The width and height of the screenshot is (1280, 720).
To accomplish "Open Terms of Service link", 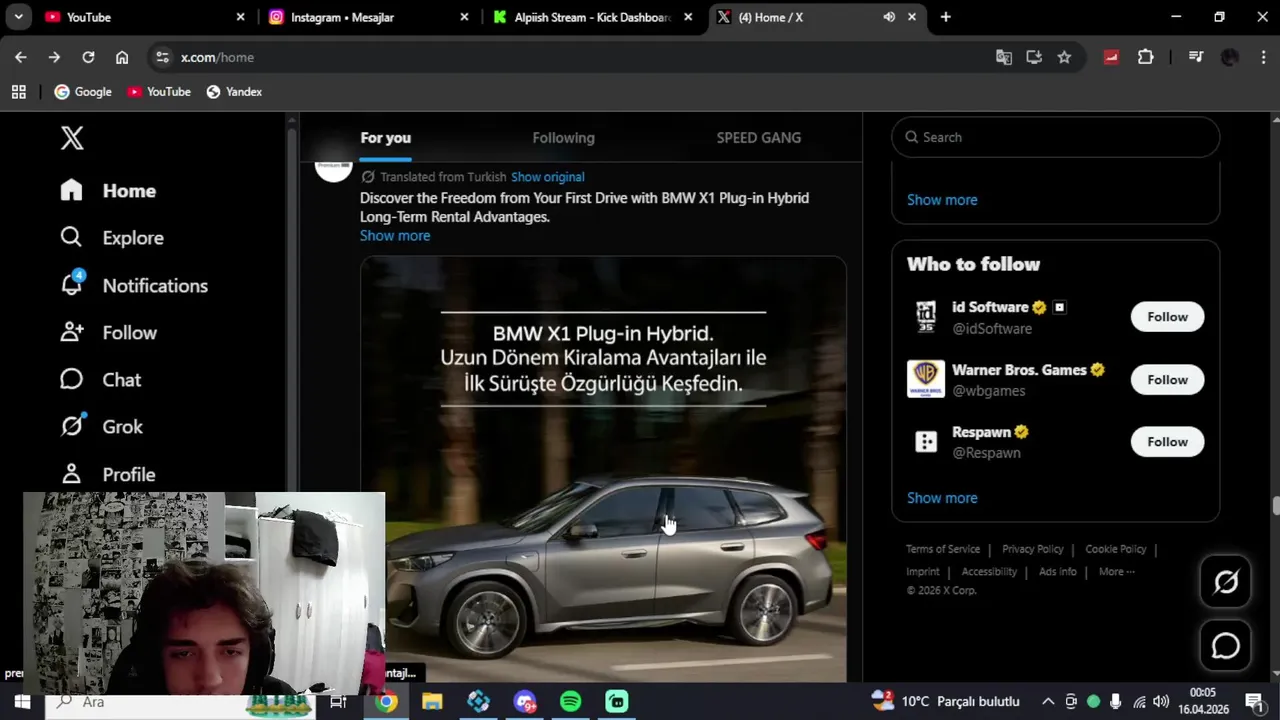I will (x=943, y=549).
